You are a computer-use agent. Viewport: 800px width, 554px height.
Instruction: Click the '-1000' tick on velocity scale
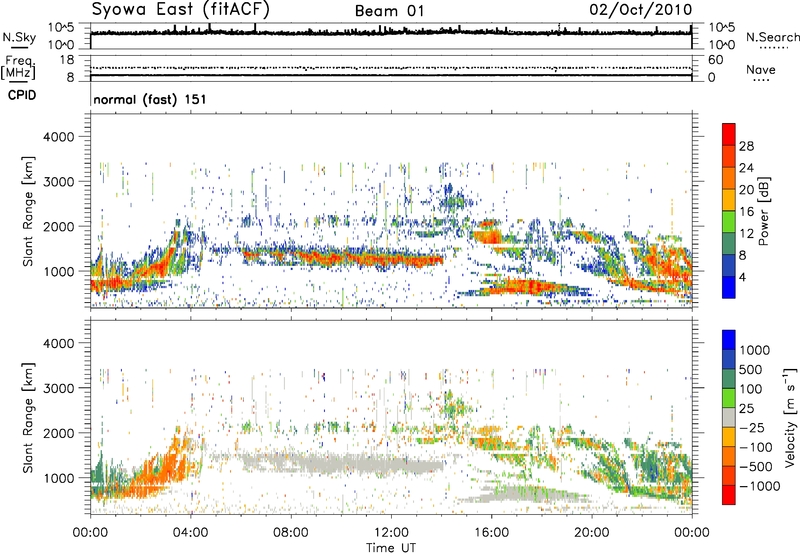point(760,486)
